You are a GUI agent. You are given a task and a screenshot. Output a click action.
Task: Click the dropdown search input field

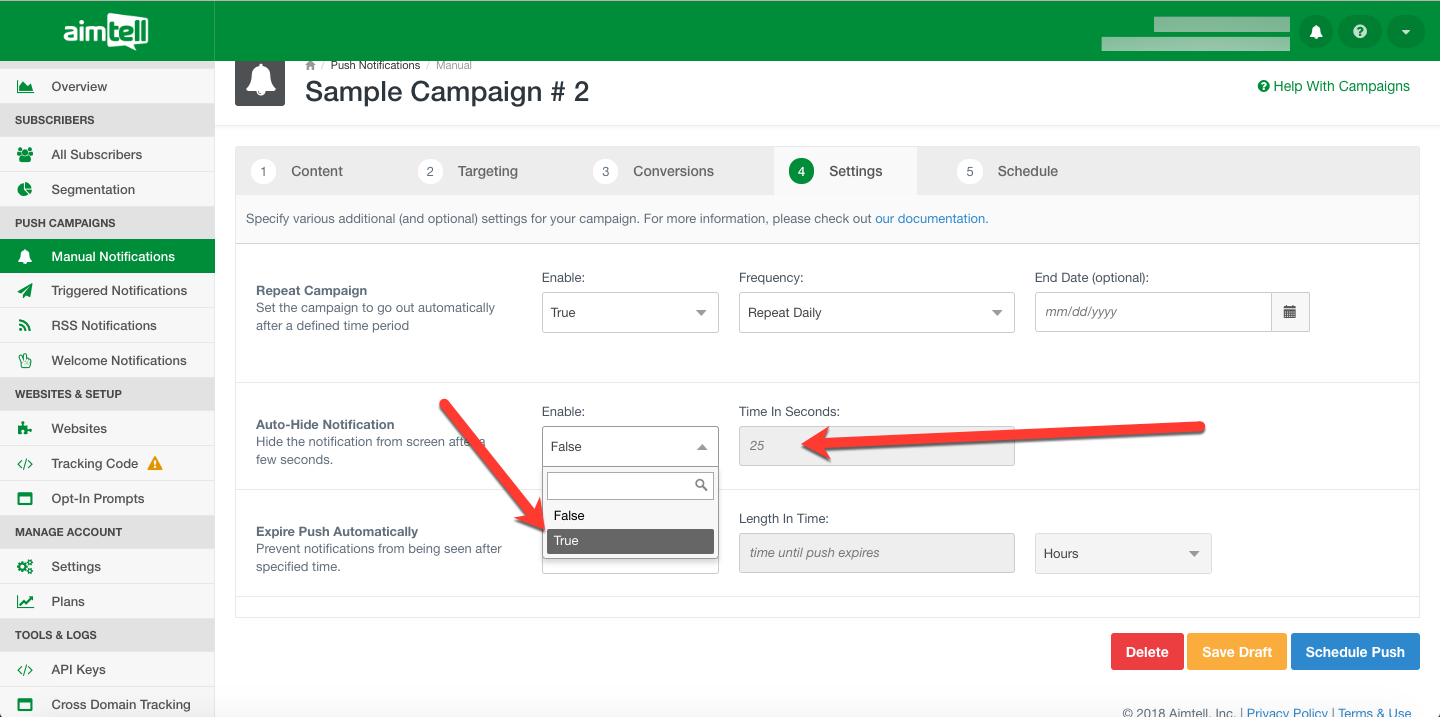pyautogui.click(x=622, y=485)
